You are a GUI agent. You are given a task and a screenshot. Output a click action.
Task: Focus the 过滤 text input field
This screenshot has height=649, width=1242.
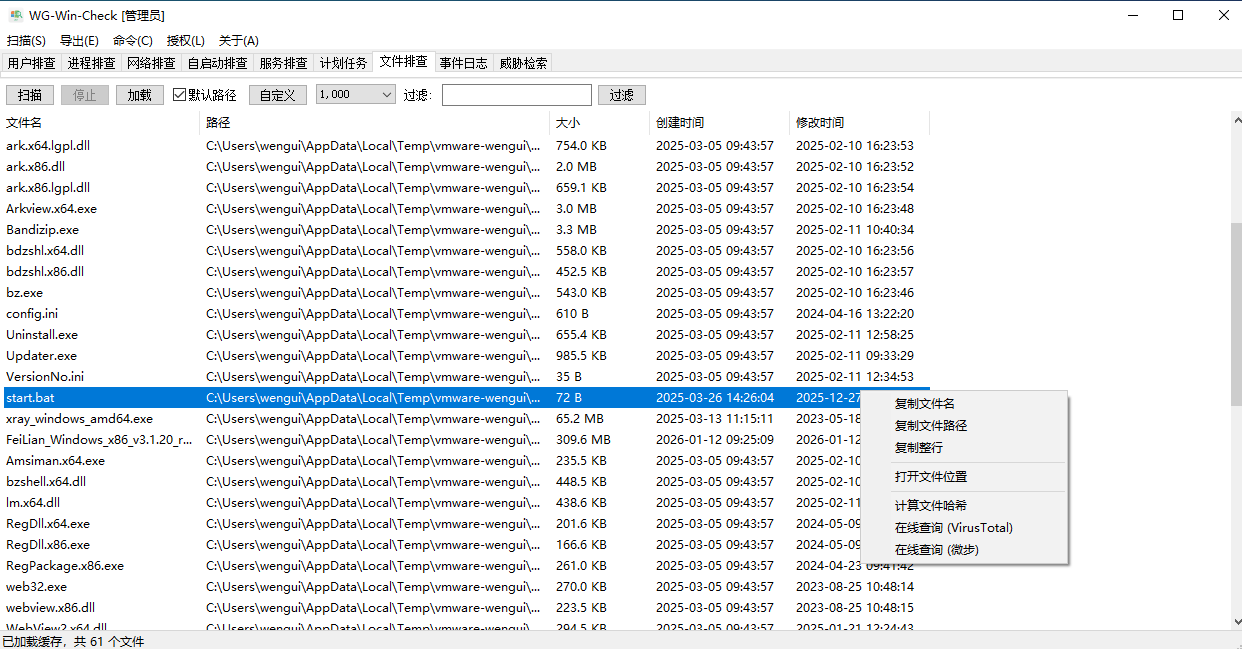click(516, 95)
